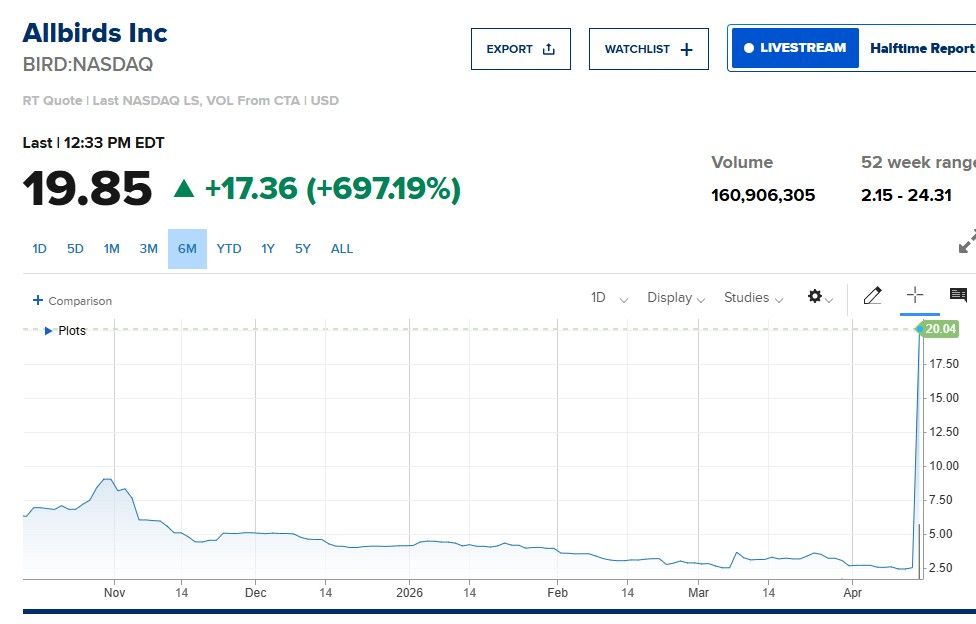Viewport: 976px width, 624px height.
Task: Click the plus icon in Watchlist button
Action: point(686,49)
